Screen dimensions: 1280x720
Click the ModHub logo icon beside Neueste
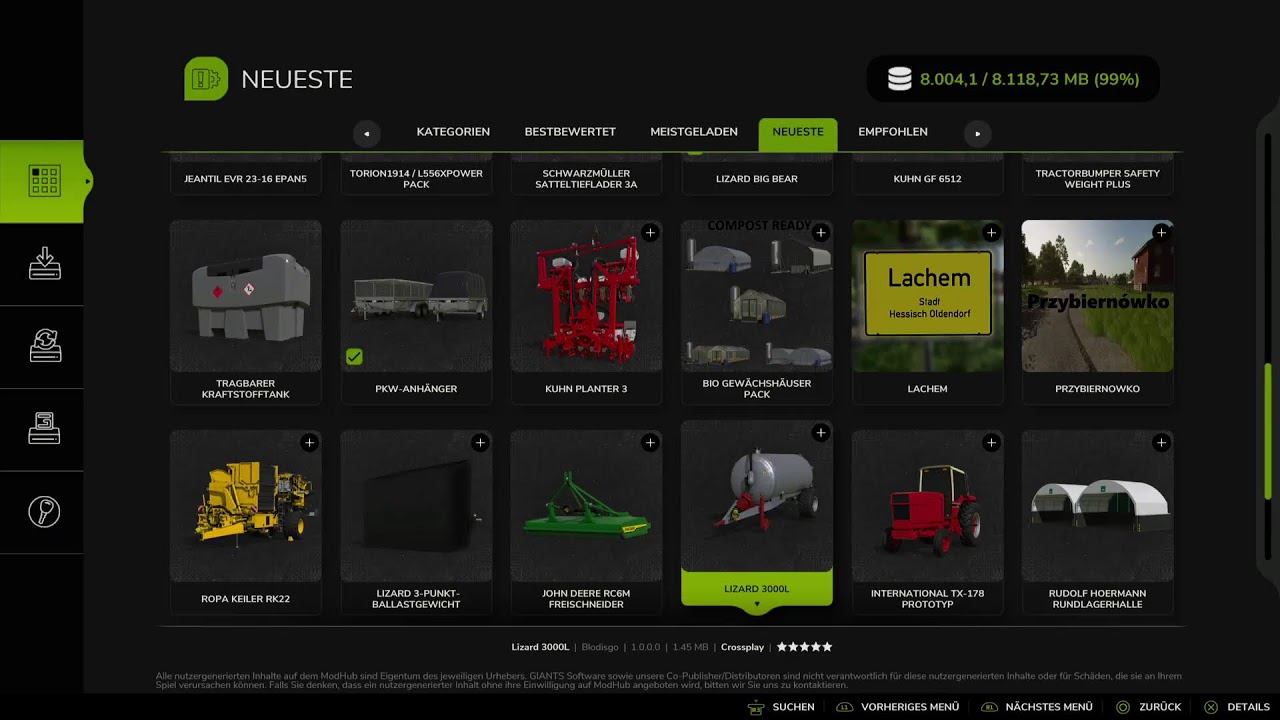coord(206,79)
